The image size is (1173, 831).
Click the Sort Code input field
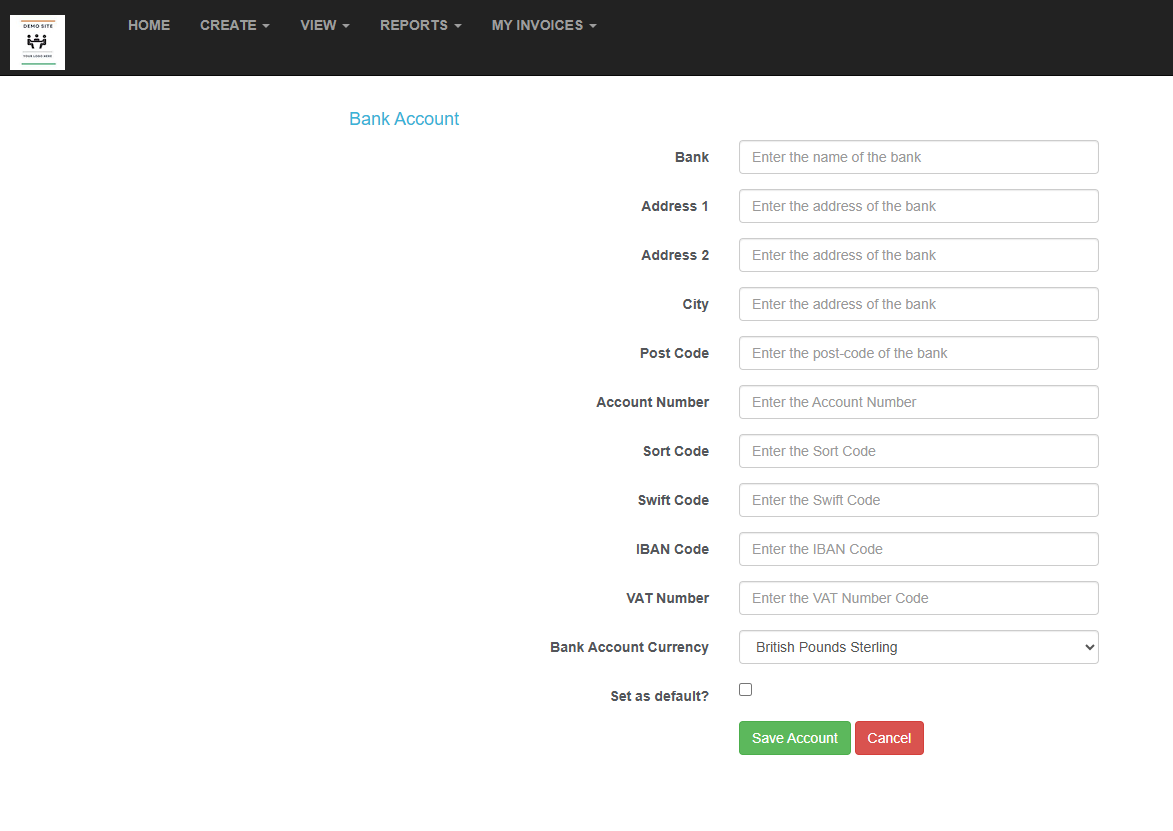919,451
